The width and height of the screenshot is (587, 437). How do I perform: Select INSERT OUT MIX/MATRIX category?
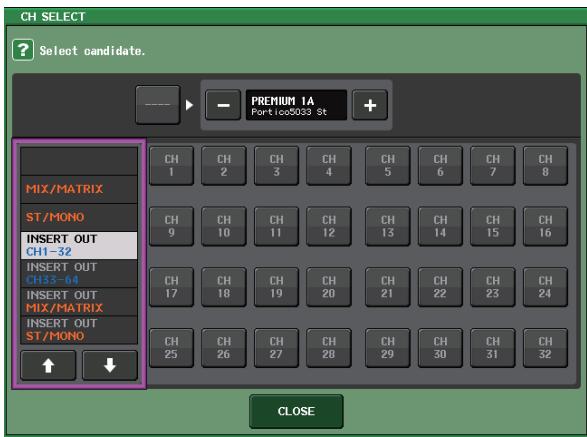point(79,301)
